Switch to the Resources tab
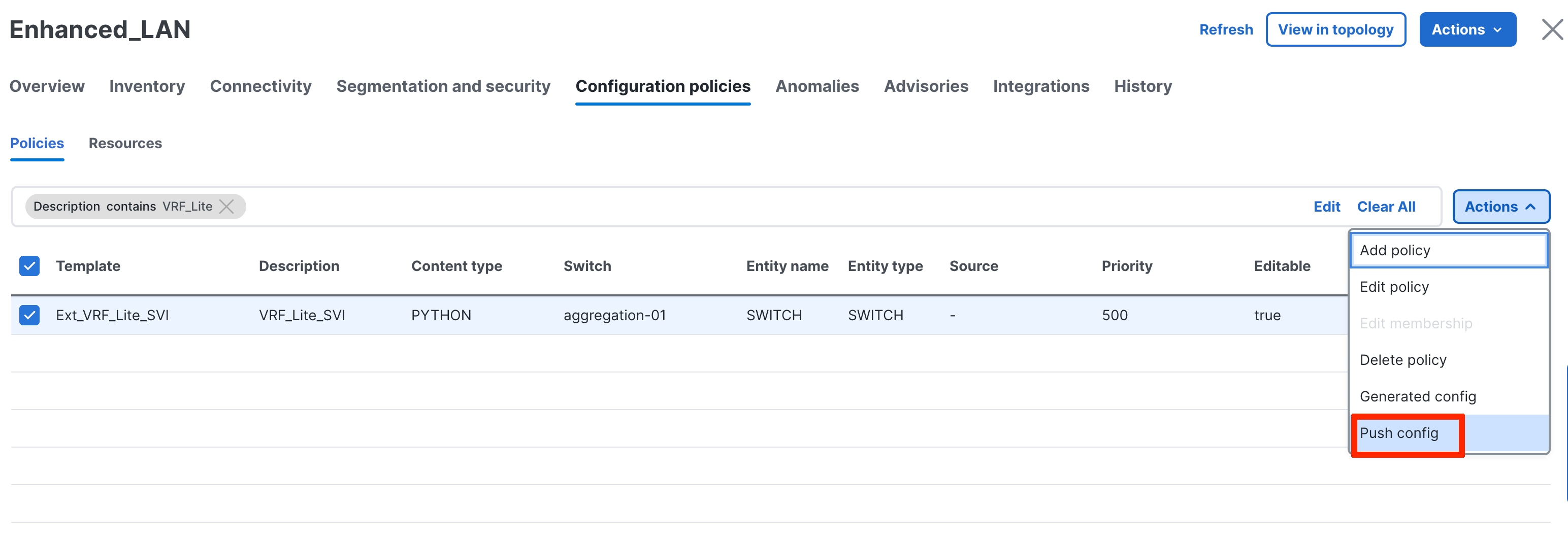 [125, 143]
